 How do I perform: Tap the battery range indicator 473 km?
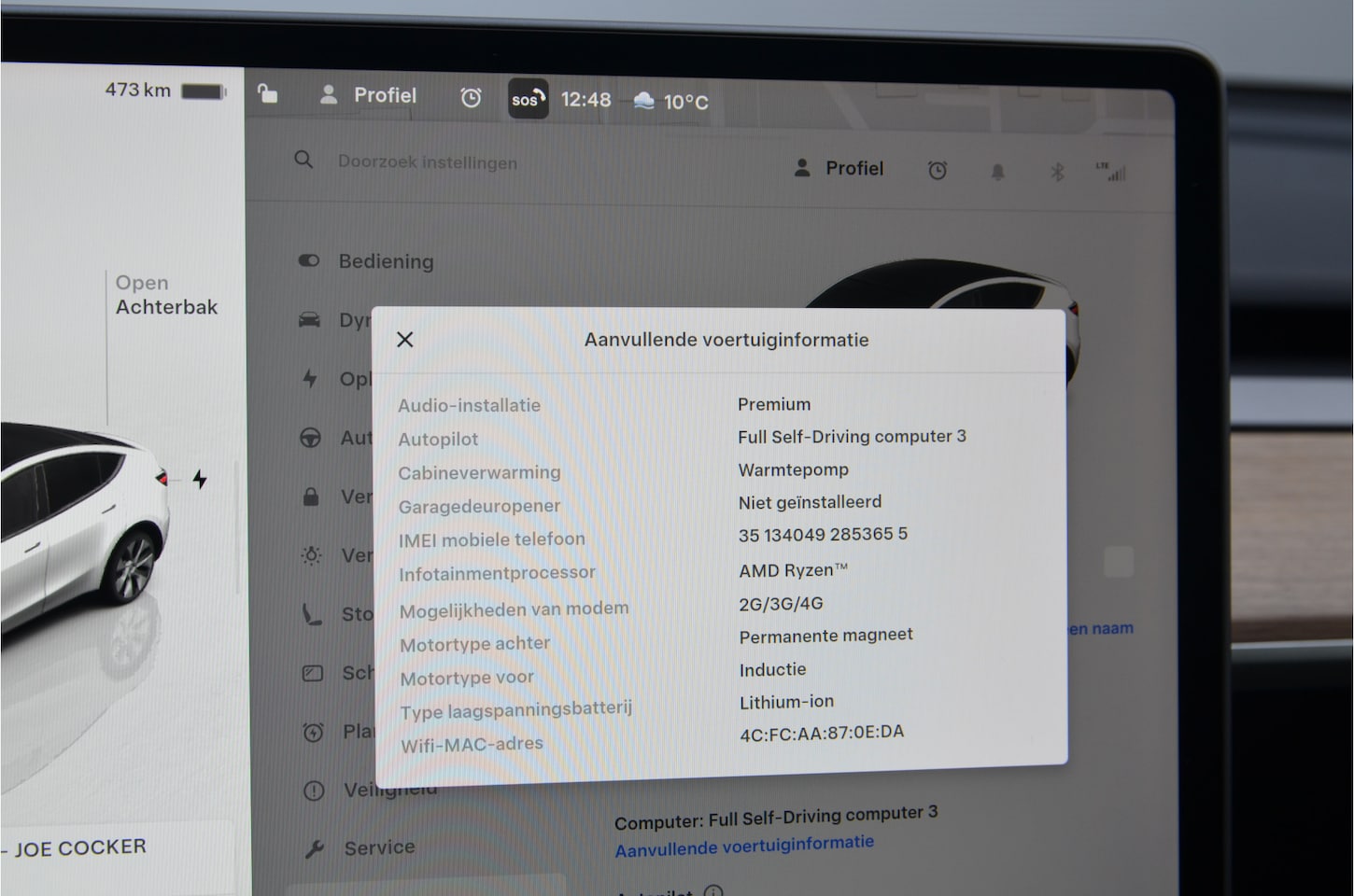tap(164, 91)
